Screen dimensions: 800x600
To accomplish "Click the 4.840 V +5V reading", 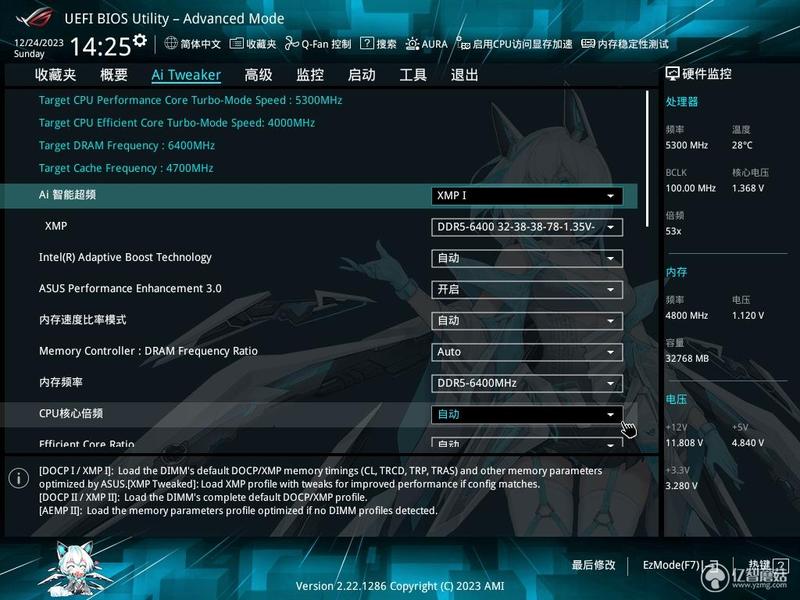I will pos(748,443).
